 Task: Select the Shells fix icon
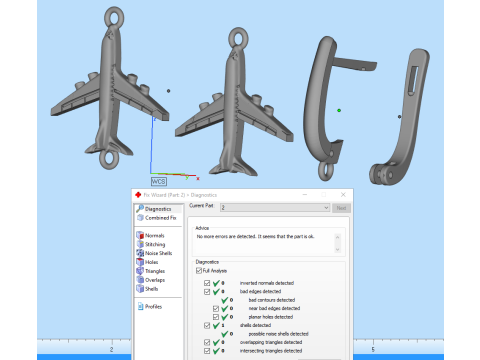[x=140, y=289]
